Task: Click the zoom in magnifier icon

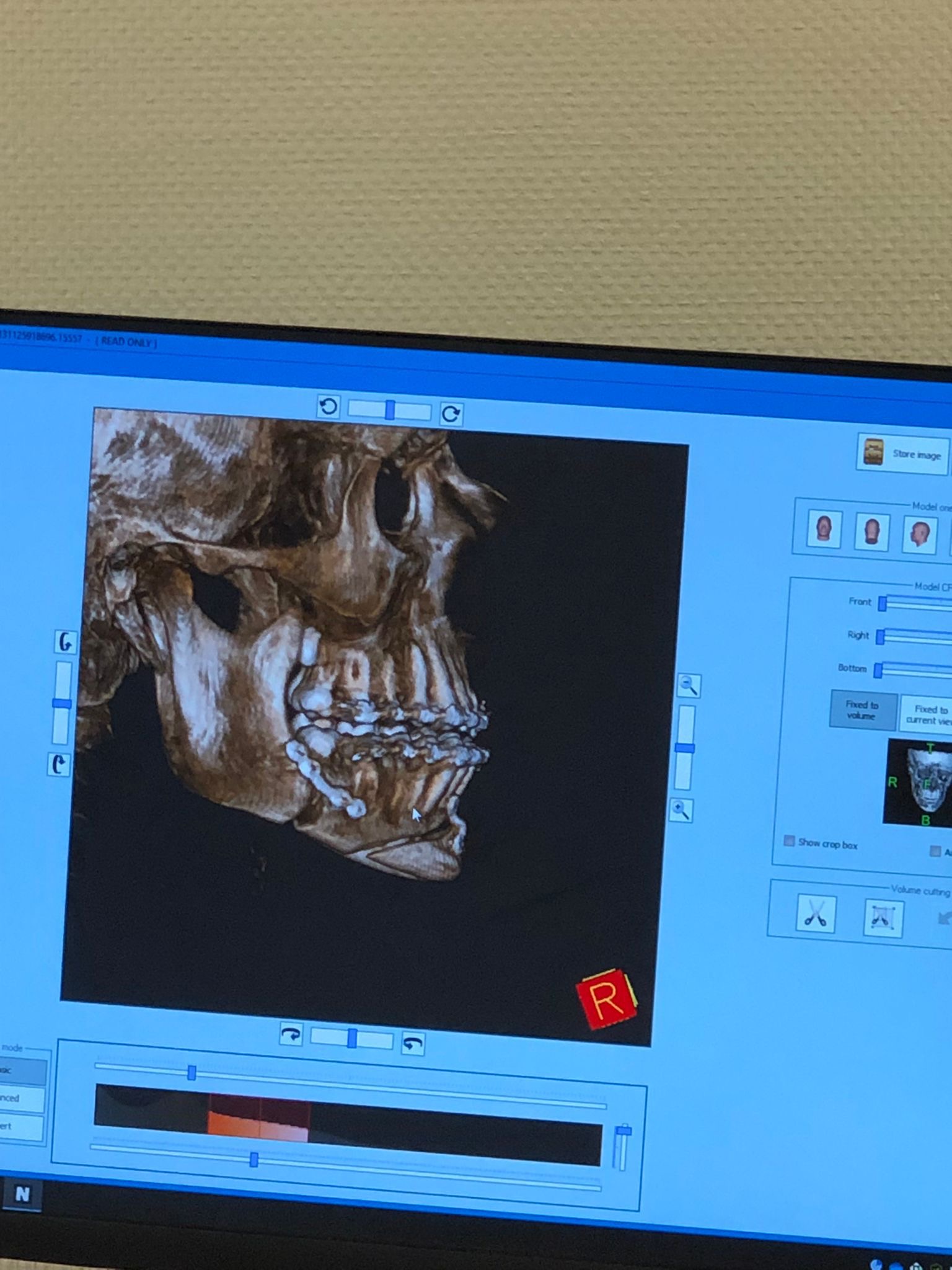Action: point(682,810)
